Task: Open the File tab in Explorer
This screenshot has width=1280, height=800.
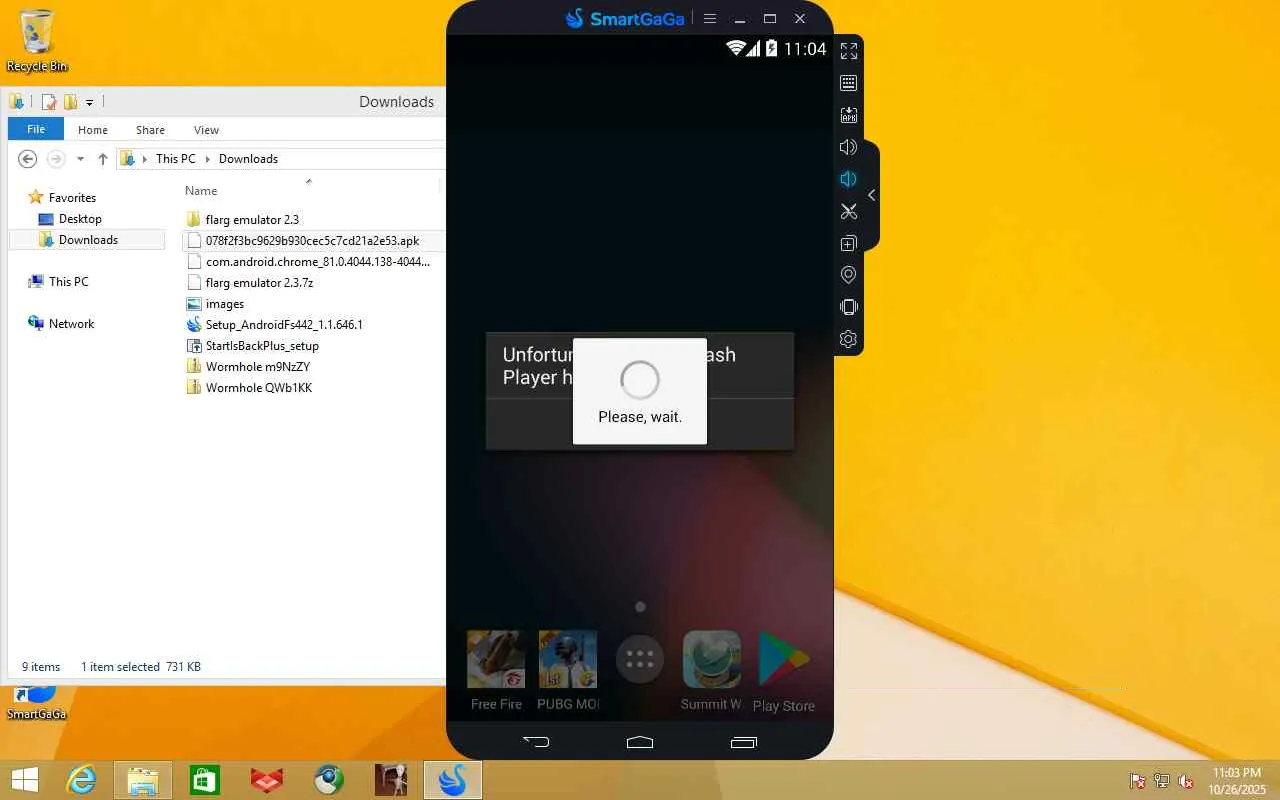Action: [36, 129]
